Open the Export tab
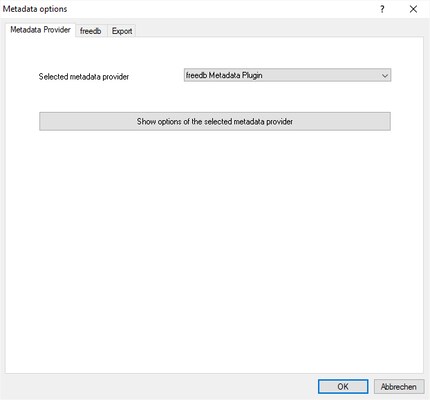Screen dimensions: 430x400 click(122, 31)
